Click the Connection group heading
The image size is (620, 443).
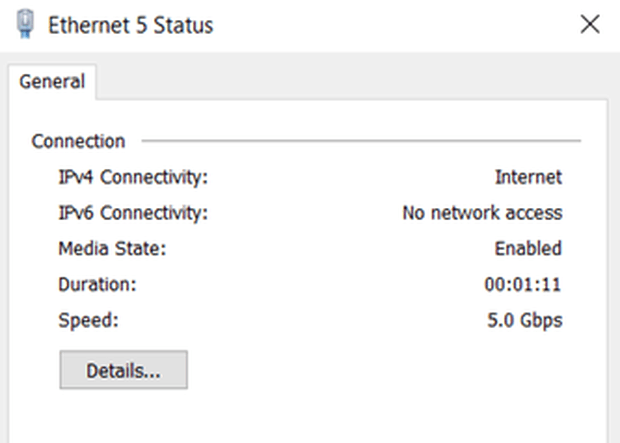[78, 141]
